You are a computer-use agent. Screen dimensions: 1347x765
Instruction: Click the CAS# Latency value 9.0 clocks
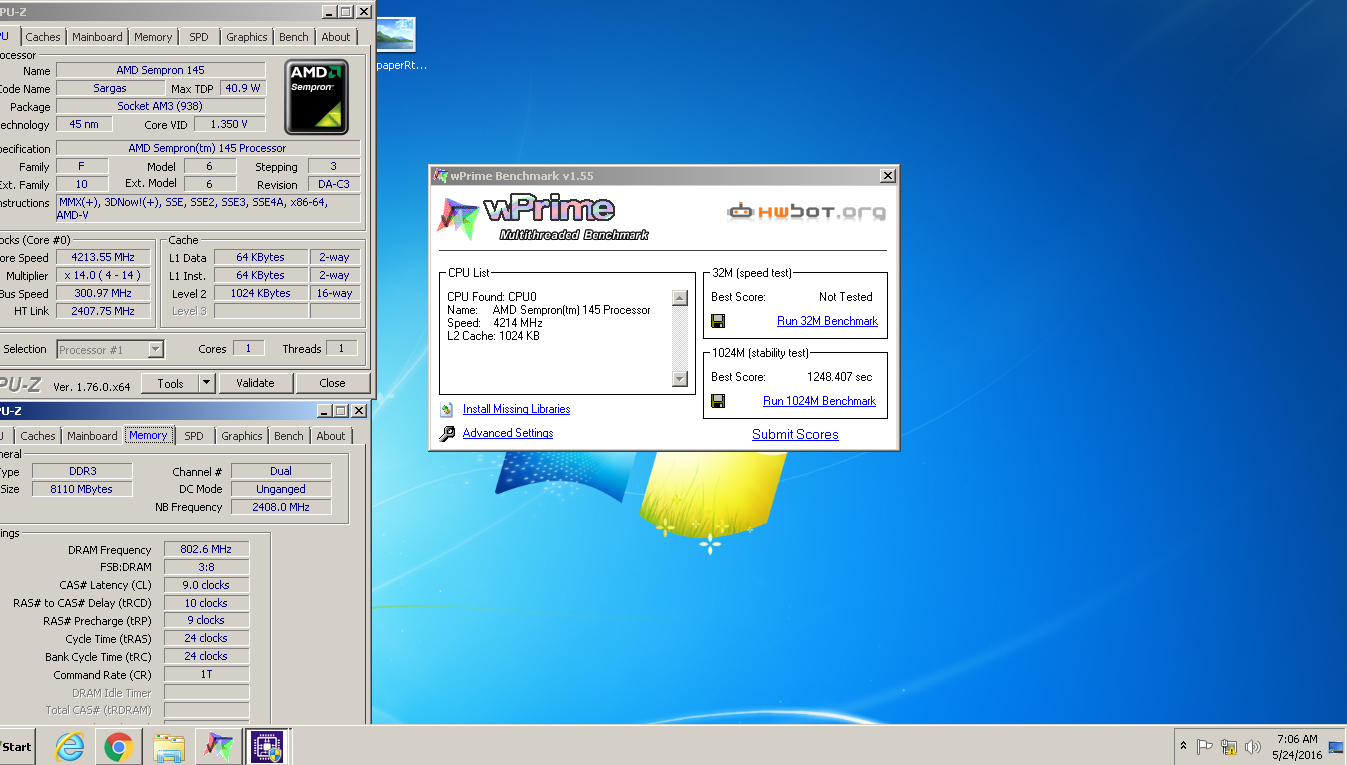206,585
